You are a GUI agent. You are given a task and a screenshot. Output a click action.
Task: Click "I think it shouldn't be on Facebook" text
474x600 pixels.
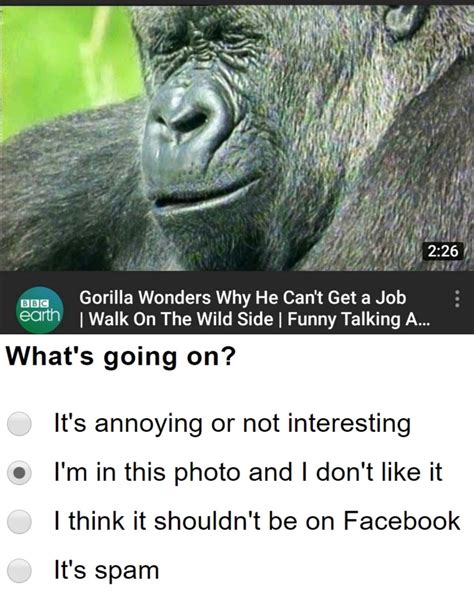tap(257, 521)
